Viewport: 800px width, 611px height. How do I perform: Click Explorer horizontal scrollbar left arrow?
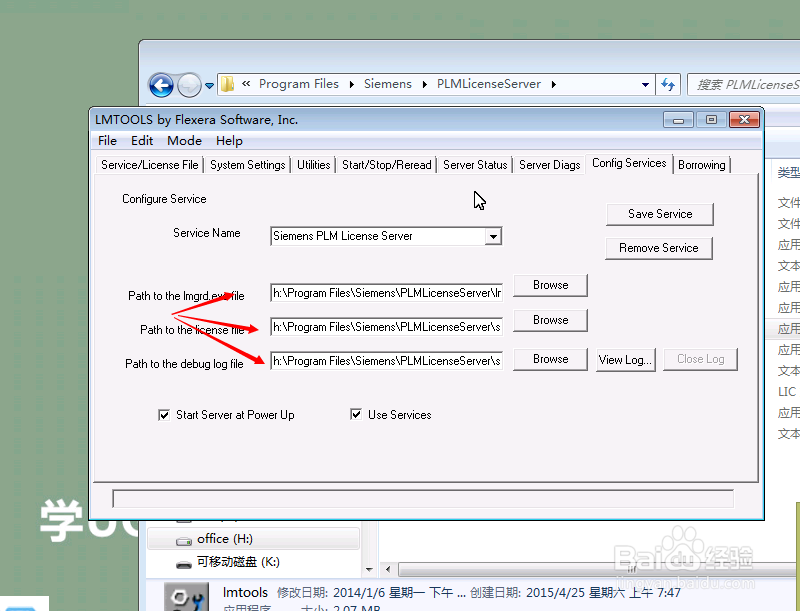(388, 569)
